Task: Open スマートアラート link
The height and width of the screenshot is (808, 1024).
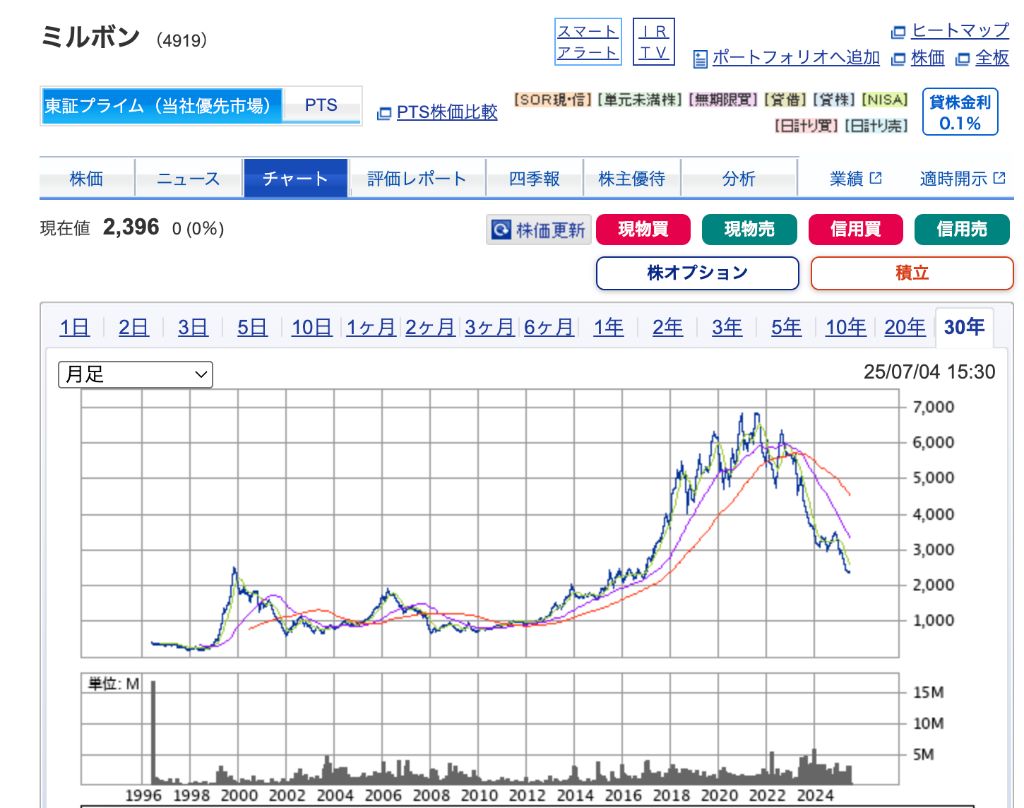Action: [x=588, y=42]
